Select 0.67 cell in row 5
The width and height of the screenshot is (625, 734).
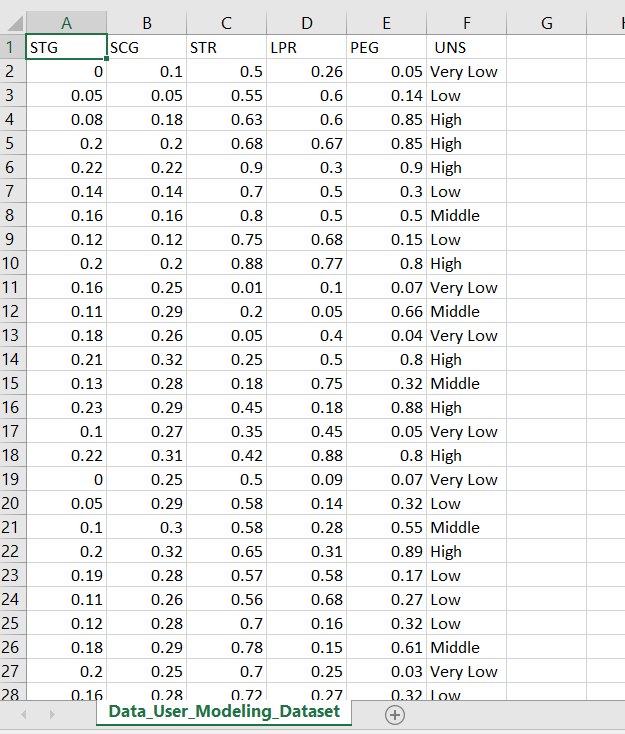[x=307, y=143]
